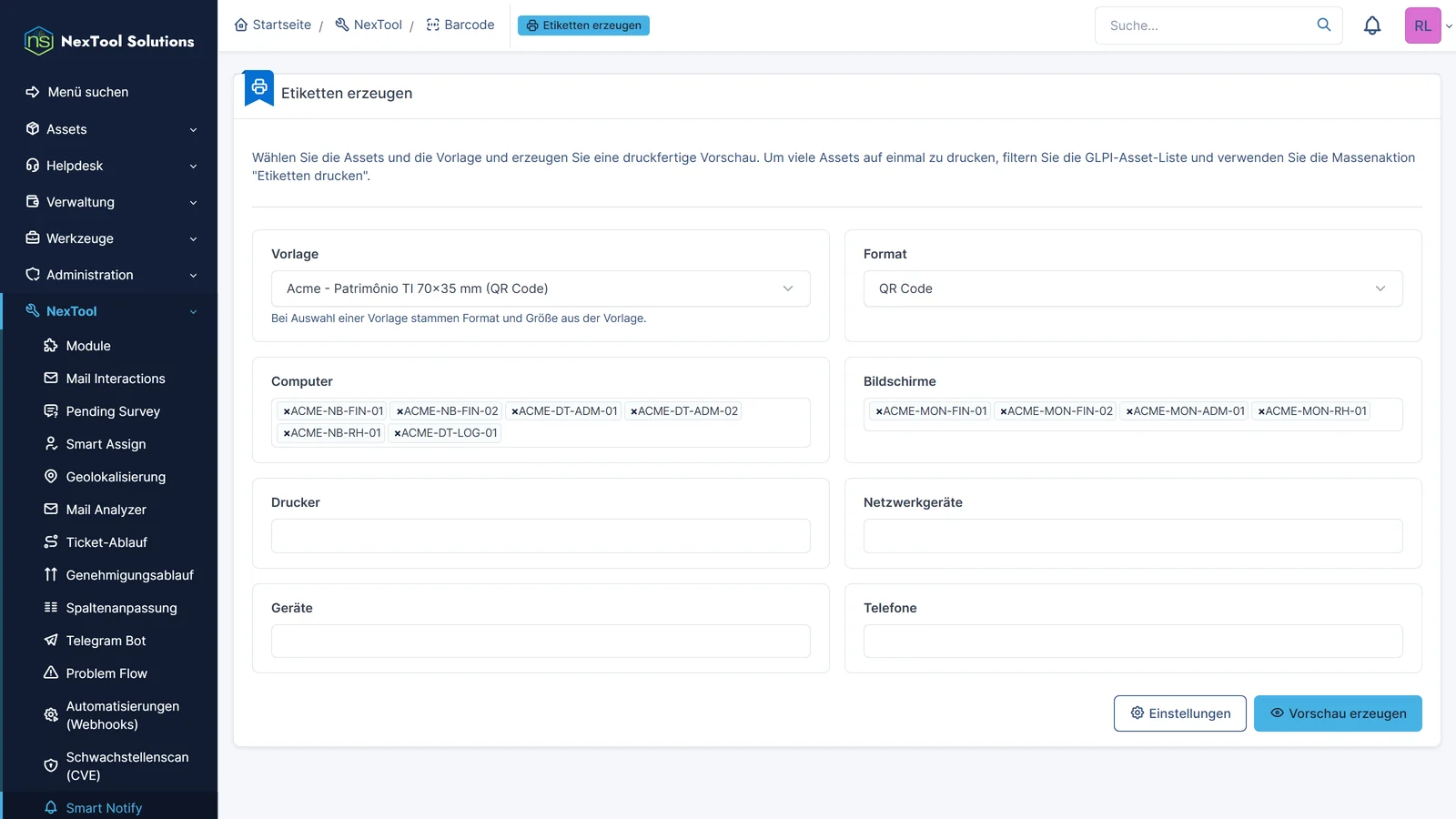Image resolution: width=1456 pixels, height=819 pixels.
Task: Expand the Administration sidebar menu
Action: tap(109, 275)
